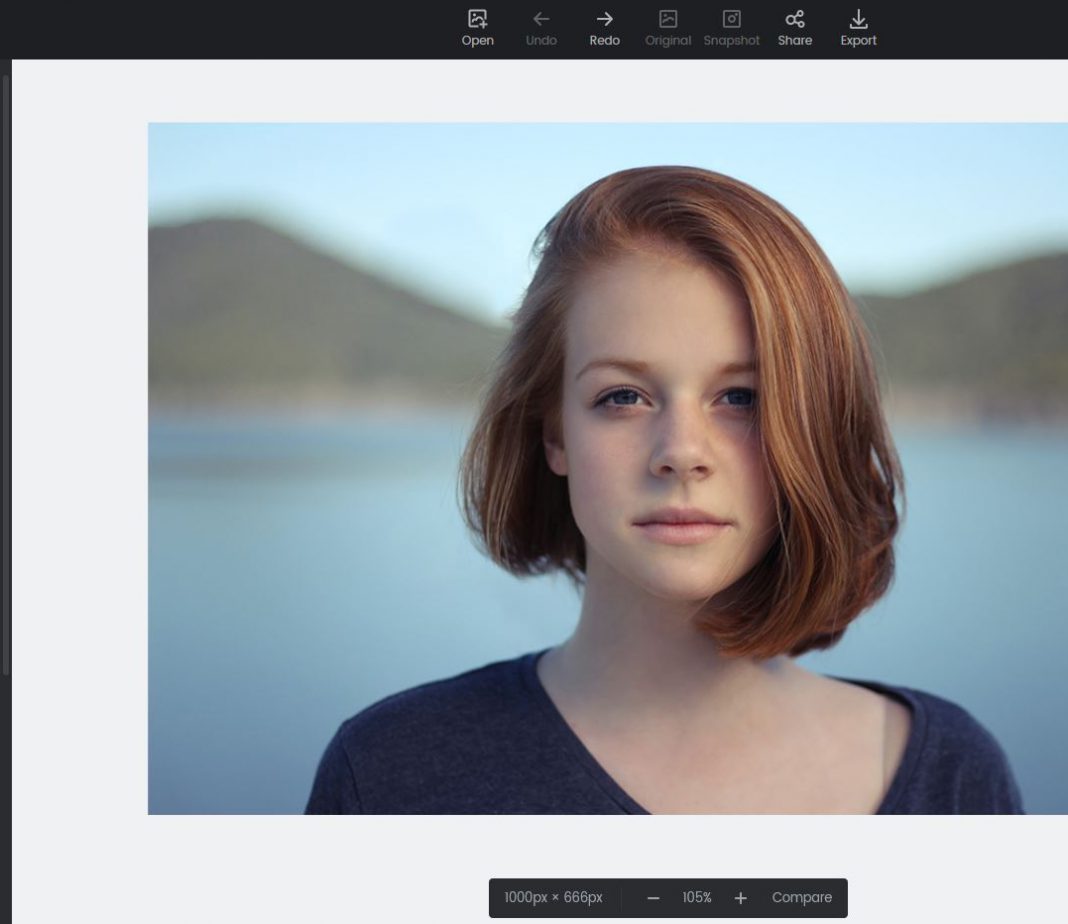Image resolution: width=1068 pixels, height=924 pixels.
Task: Zoom in with the plus icon
Action: click(x=740, y=898)
